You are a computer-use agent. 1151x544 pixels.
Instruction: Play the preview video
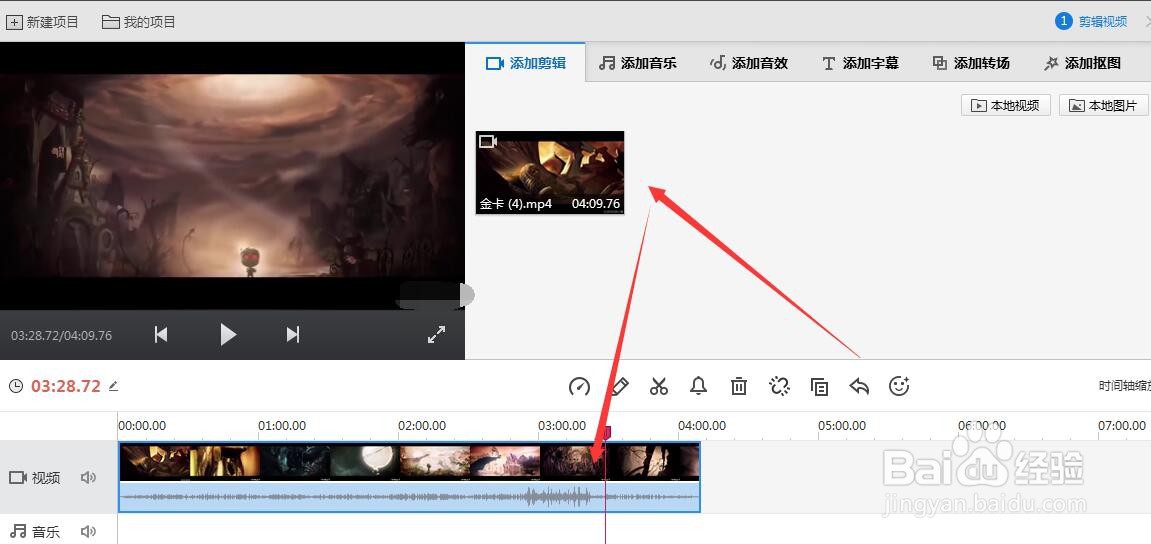(228, 335)
